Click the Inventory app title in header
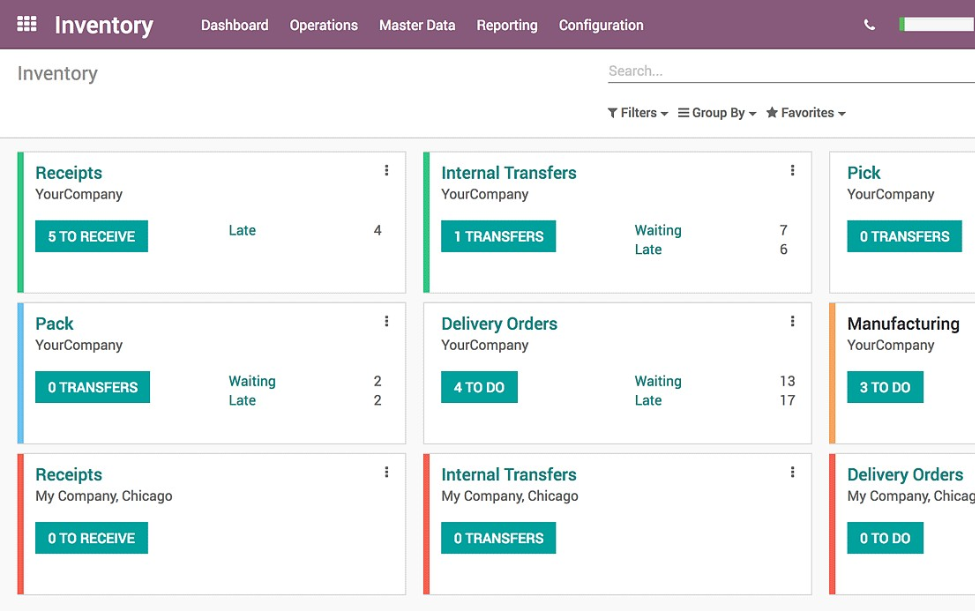Viewport: 975px width, 611px height. [x=104, y=25]
